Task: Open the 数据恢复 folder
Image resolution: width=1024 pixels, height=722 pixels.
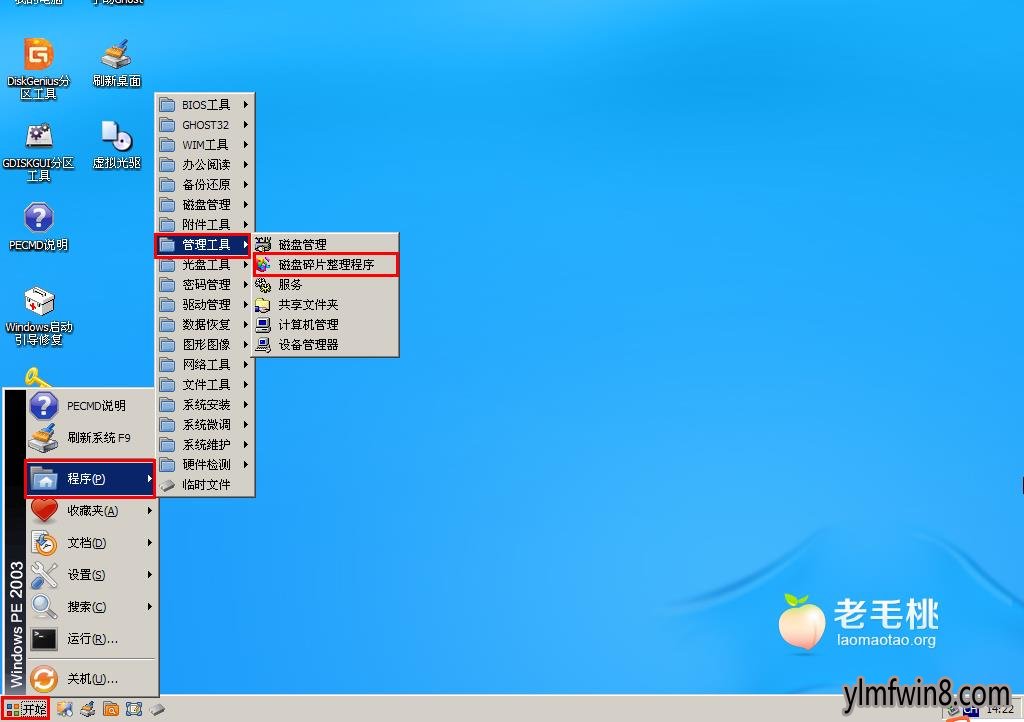Action: (x=204, y=324)
